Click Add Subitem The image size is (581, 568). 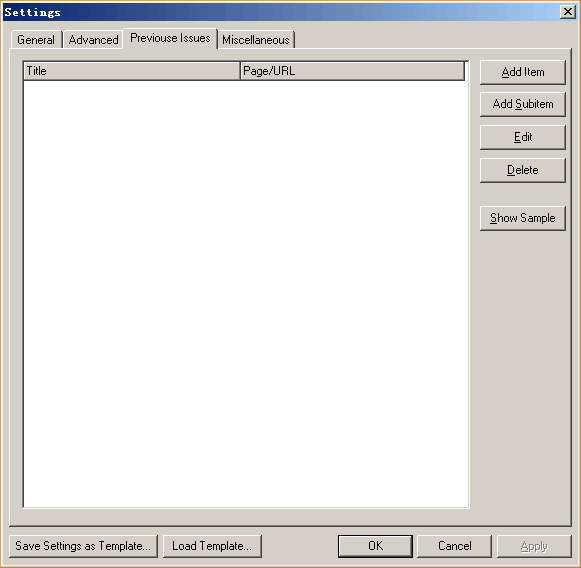pos(522,104)
